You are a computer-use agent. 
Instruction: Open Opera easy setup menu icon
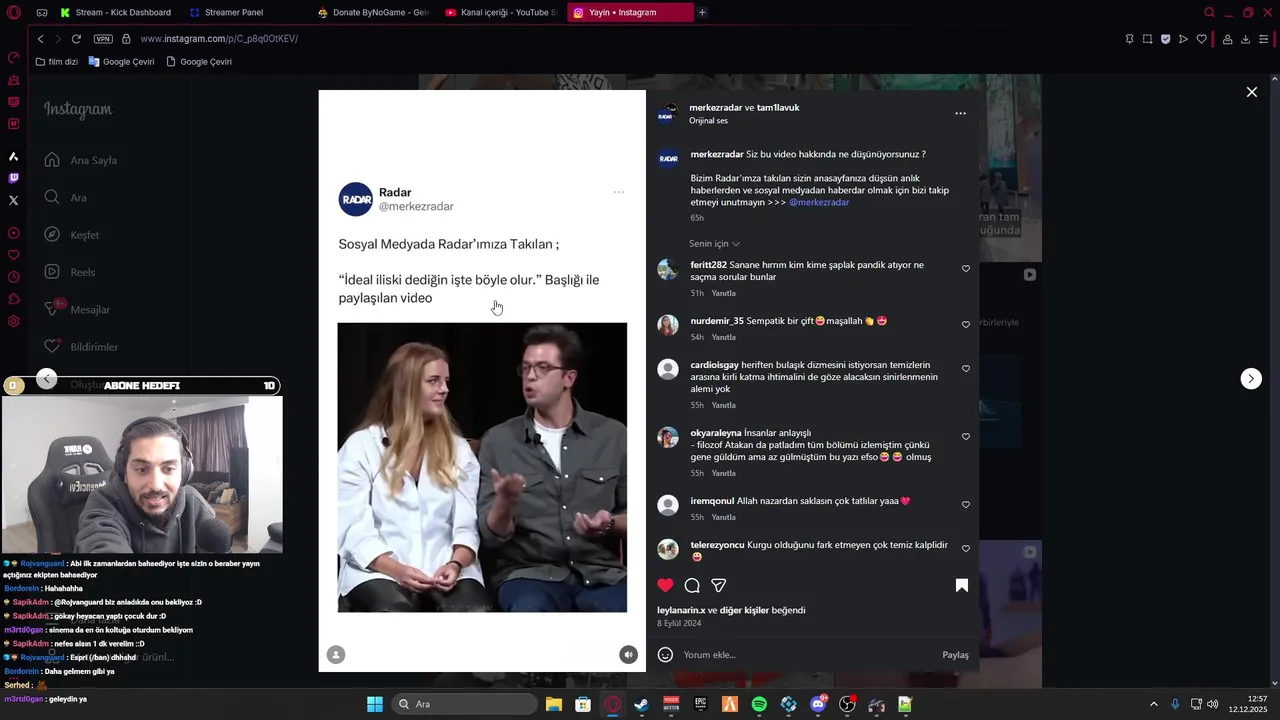(1264, 39)
